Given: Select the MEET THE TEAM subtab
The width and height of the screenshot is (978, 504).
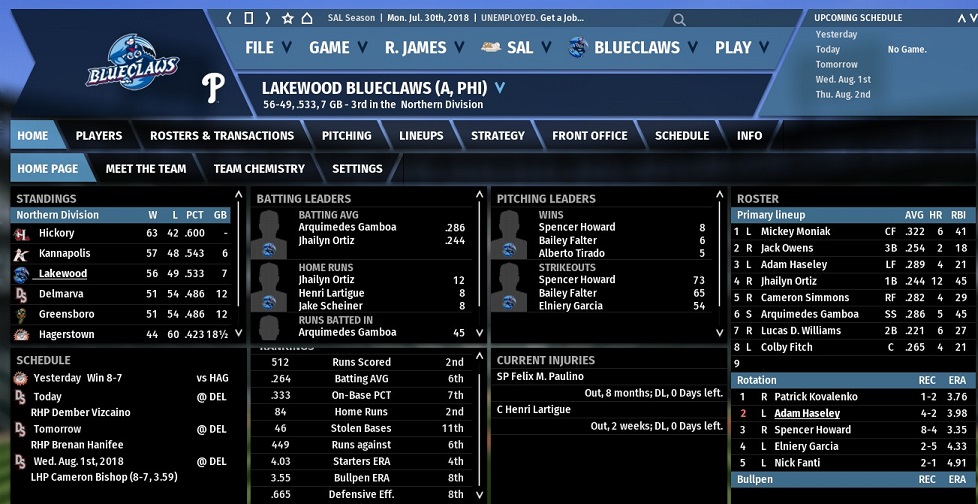Looking at the screenshot, I should (x=145, y=168).
